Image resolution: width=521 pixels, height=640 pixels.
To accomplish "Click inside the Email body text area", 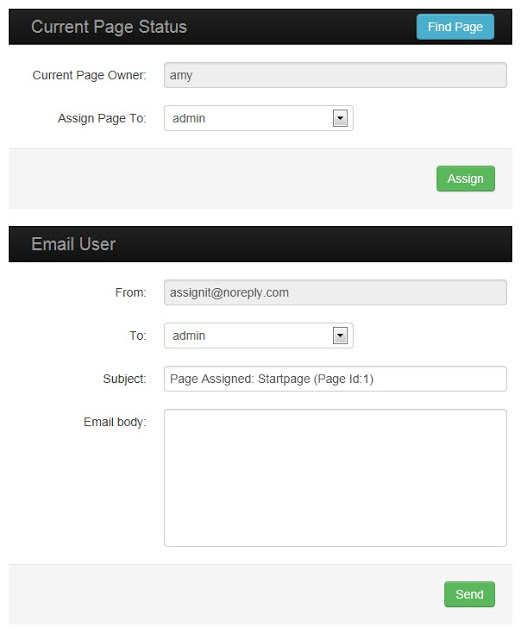I will click(335, 478).
